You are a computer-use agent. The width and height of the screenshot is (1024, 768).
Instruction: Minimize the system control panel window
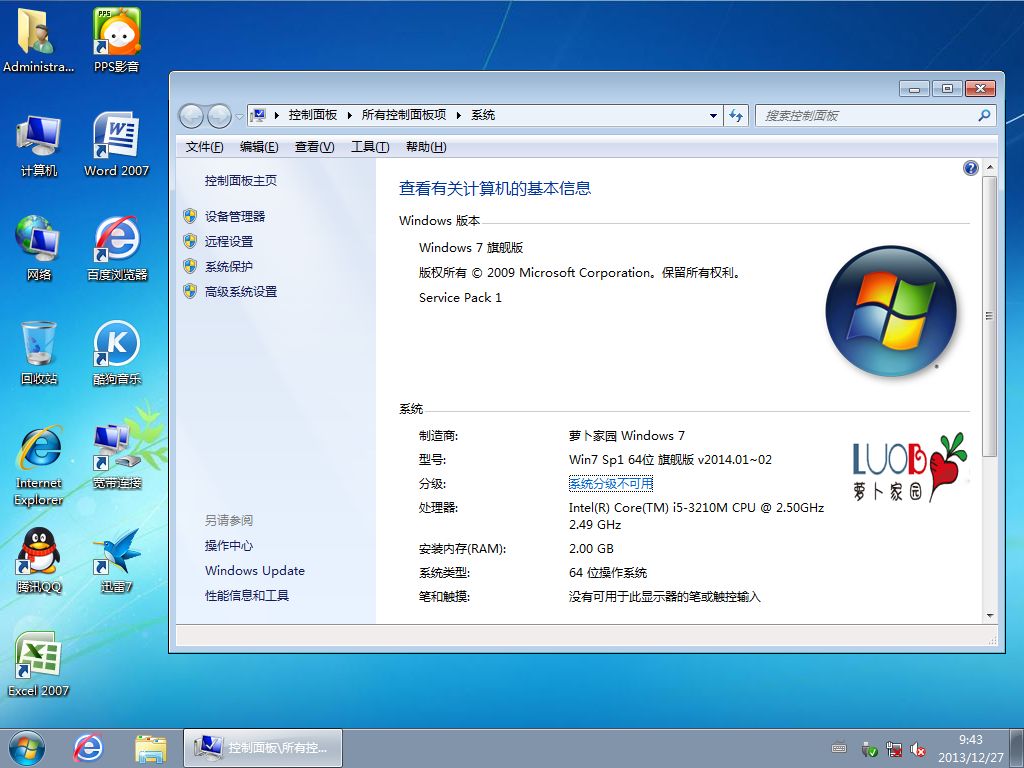[914, 89]
